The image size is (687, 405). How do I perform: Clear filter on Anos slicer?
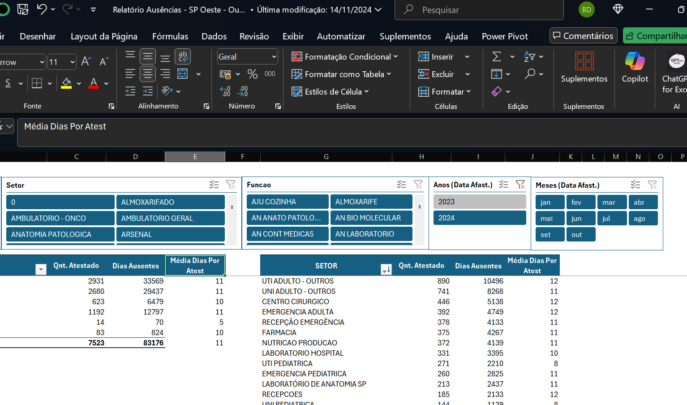point(520,185)
